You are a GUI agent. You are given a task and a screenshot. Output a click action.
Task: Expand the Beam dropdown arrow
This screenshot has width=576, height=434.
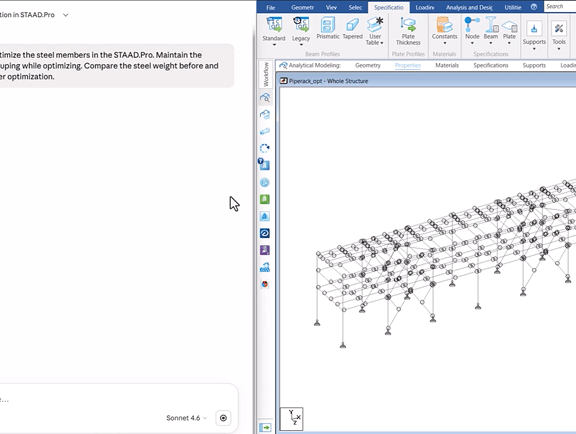[491, 43]
